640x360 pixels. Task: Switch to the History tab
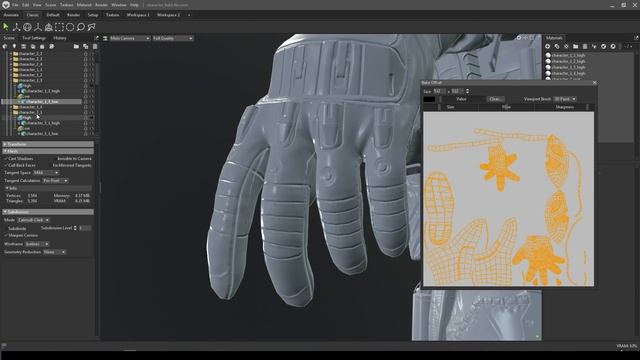coord(60,38)
